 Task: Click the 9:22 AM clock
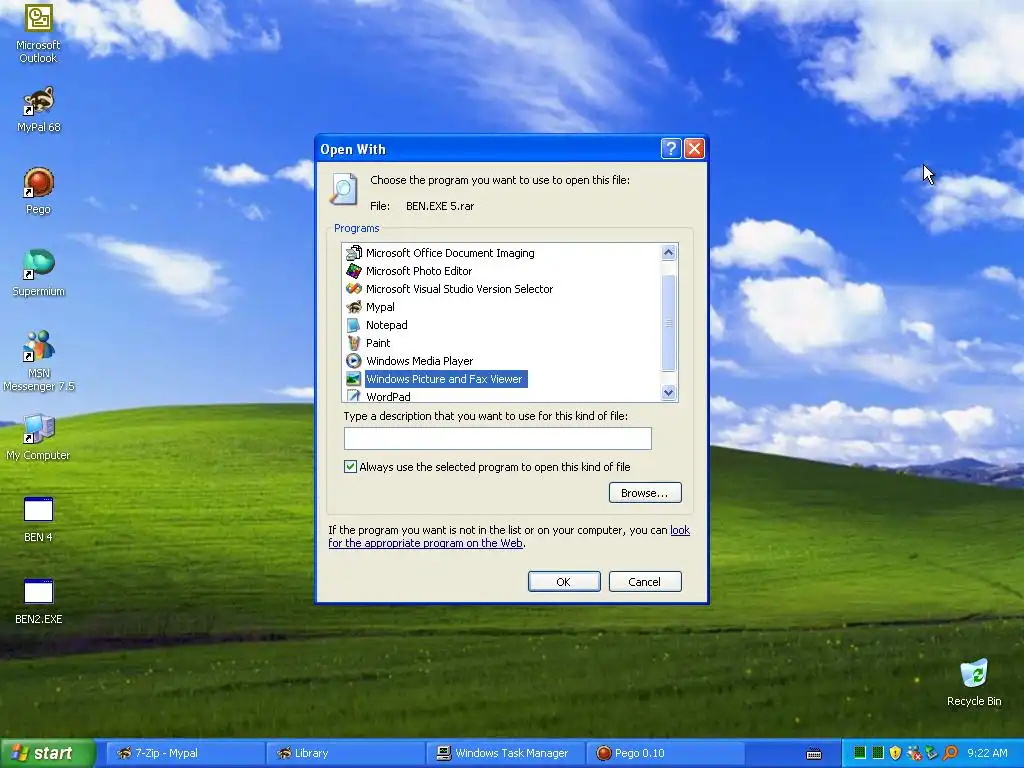pyautogui.click(x=987, y=753)
